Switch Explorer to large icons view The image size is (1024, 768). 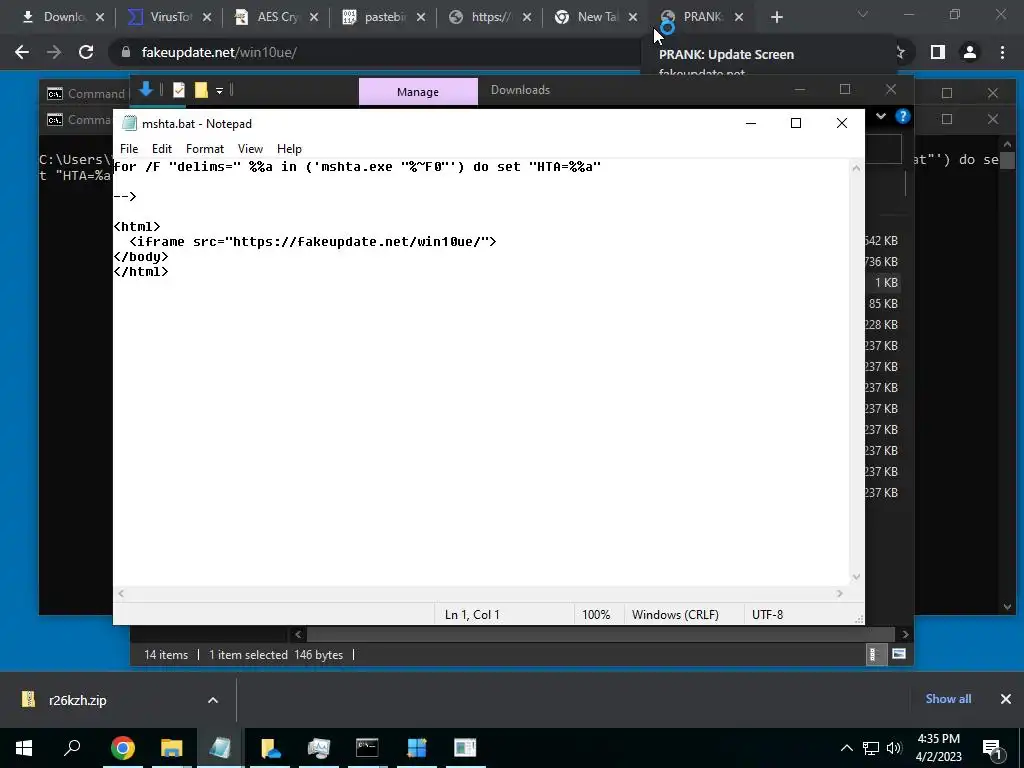(899, 654)
